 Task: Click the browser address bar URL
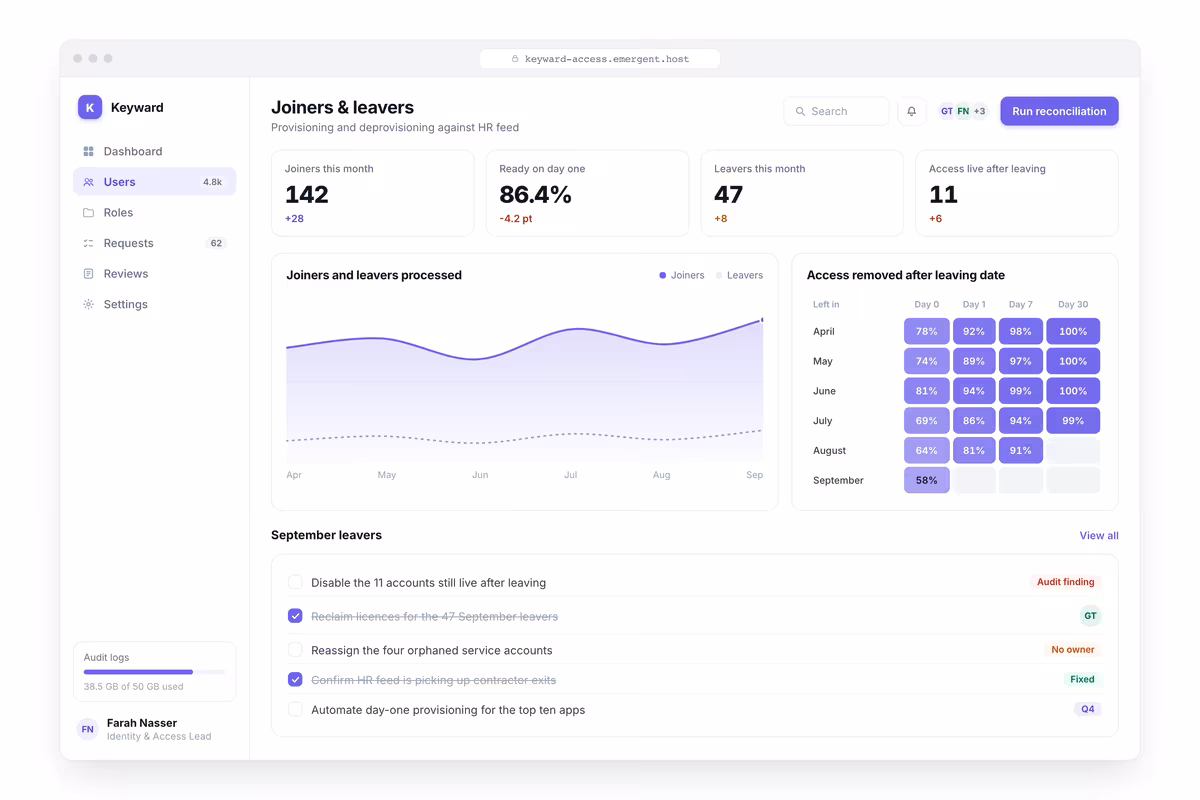point(600,59)
